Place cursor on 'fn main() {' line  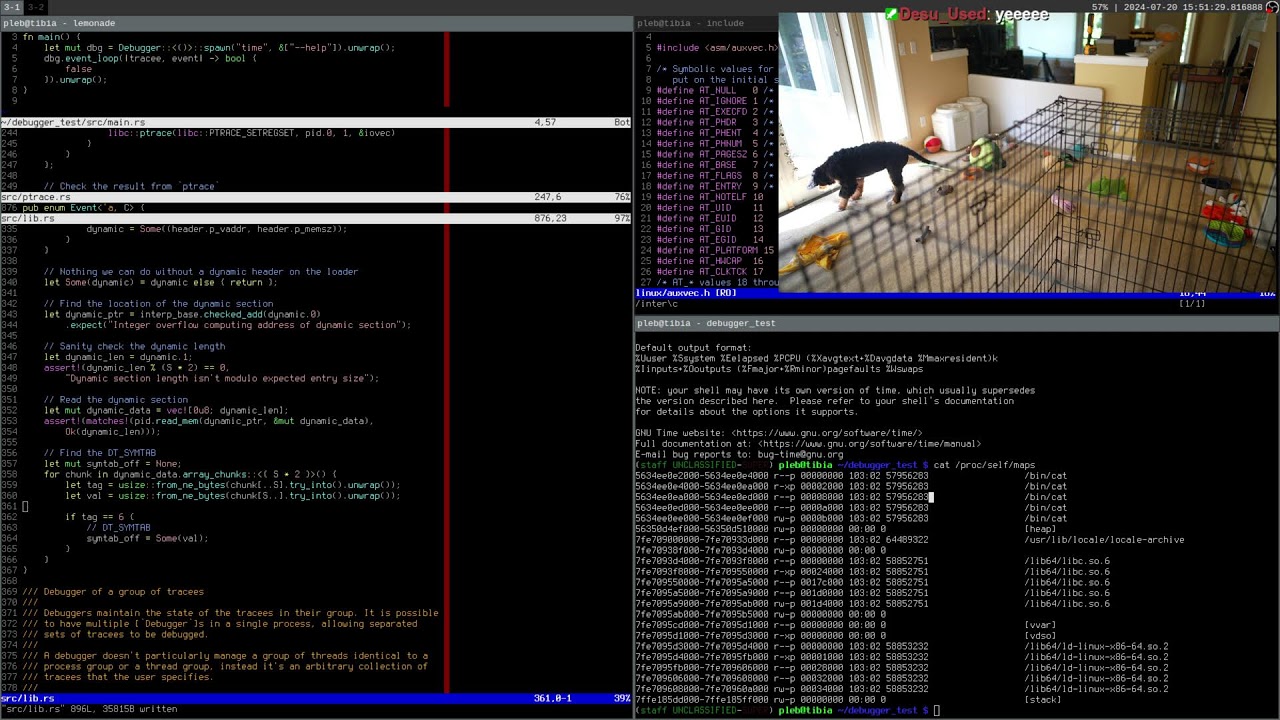[52, 37]
